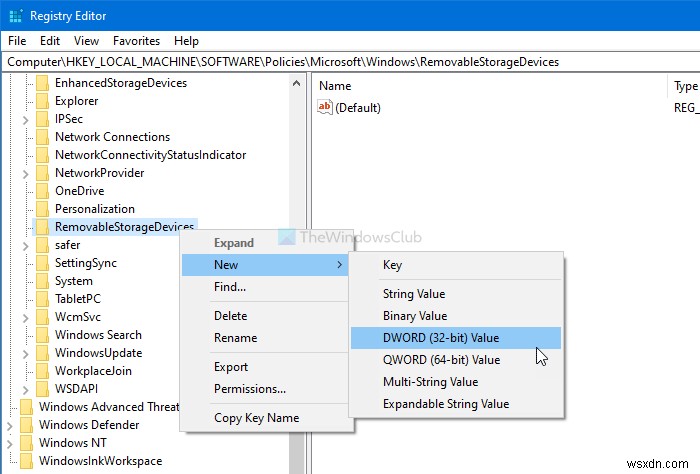
Task: Click the SettingSync folder icon
Action: click(x=42, y=263)
